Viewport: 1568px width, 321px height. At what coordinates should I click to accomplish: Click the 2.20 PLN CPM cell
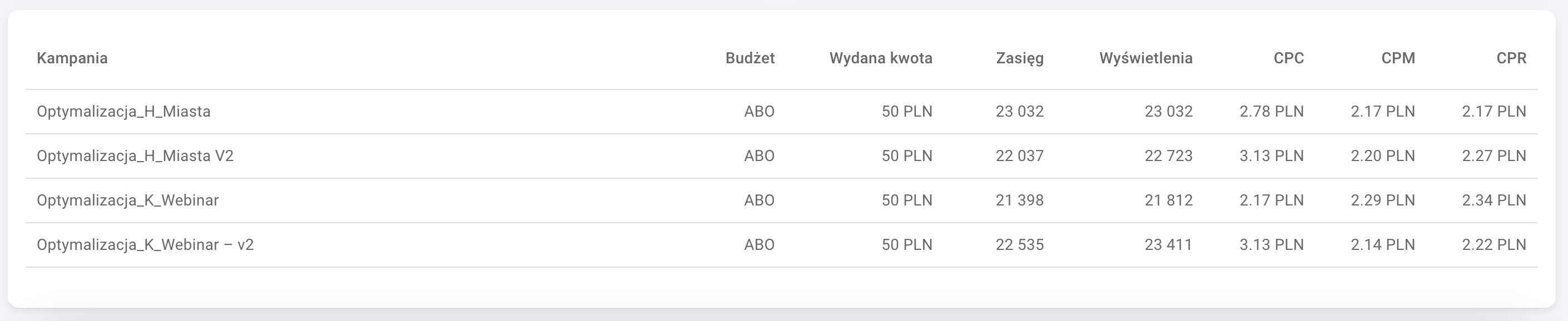1382,156
